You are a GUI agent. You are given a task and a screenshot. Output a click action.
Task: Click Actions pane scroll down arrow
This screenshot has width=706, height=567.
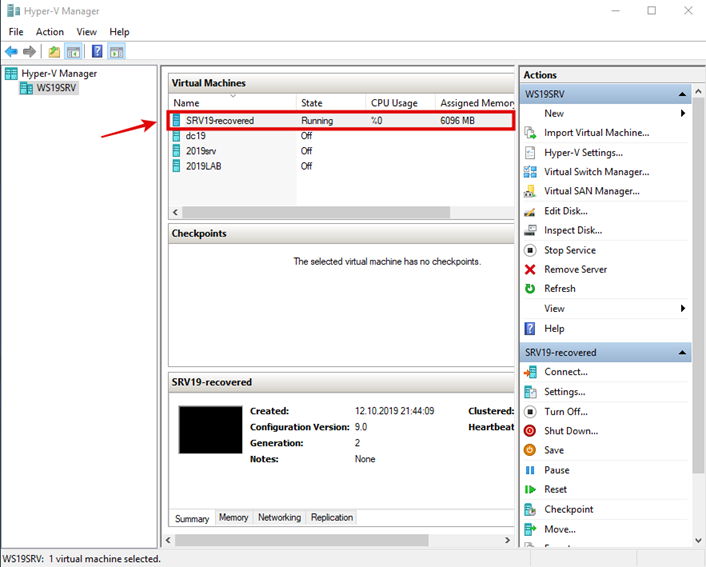(x=698, y=540)
